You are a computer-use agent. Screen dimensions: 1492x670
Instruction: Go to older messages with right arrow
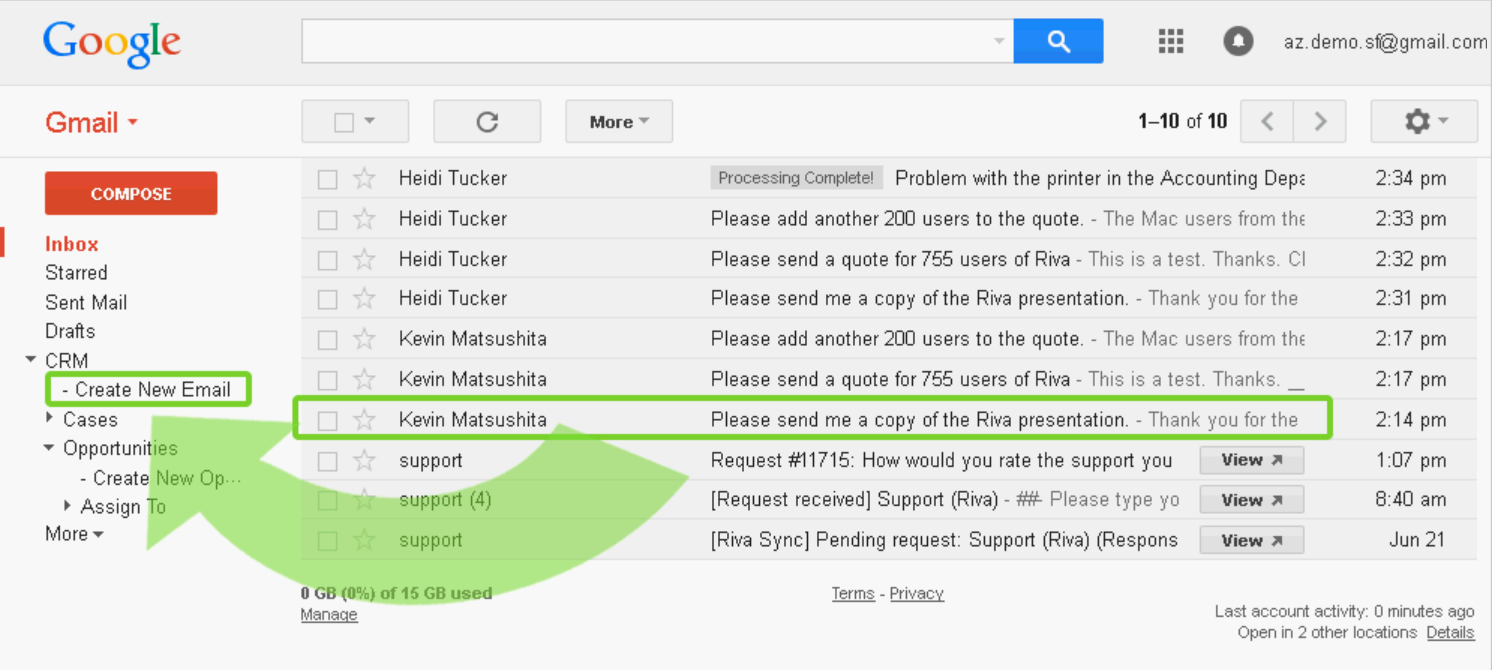(1320, 122)
